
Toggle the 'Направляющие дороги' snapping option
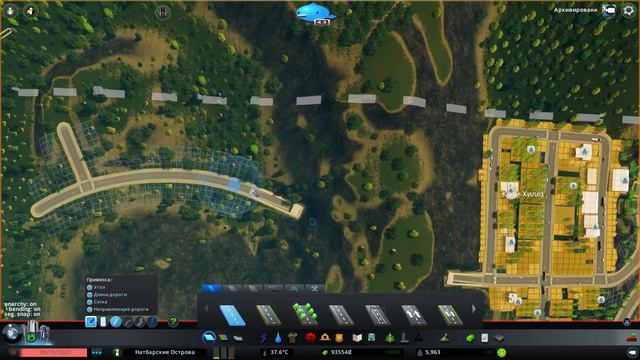tap(118, 309)
